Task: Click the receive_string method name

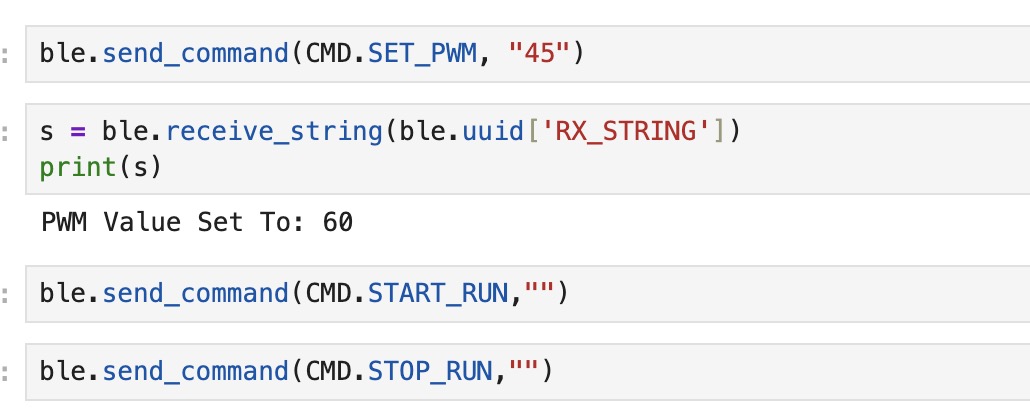Action: 274,132
